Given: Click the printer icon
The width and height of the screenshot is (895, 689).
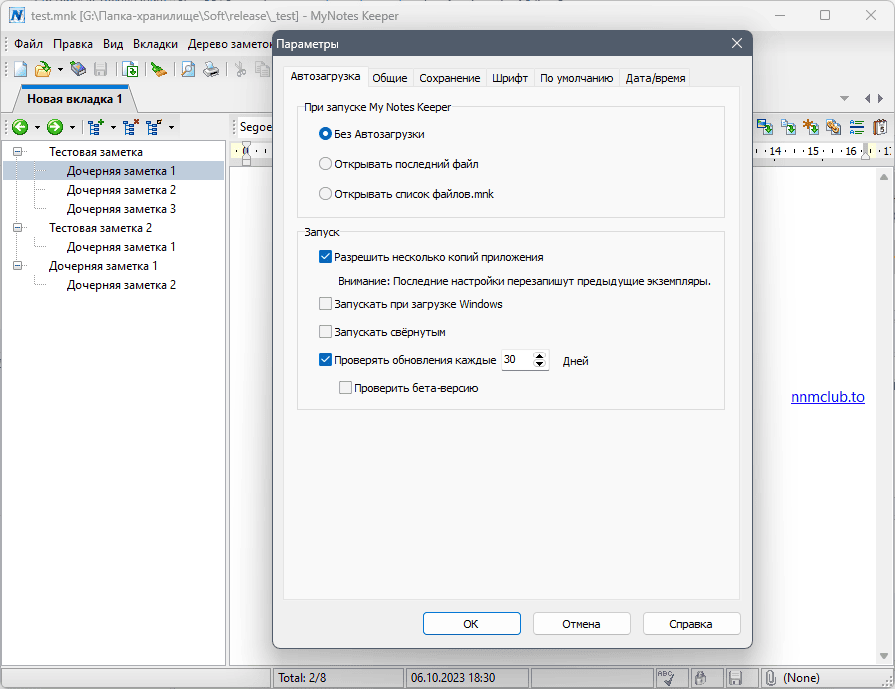Looking at the screenshot, I should pyautogui.click(x=211, y=70).
